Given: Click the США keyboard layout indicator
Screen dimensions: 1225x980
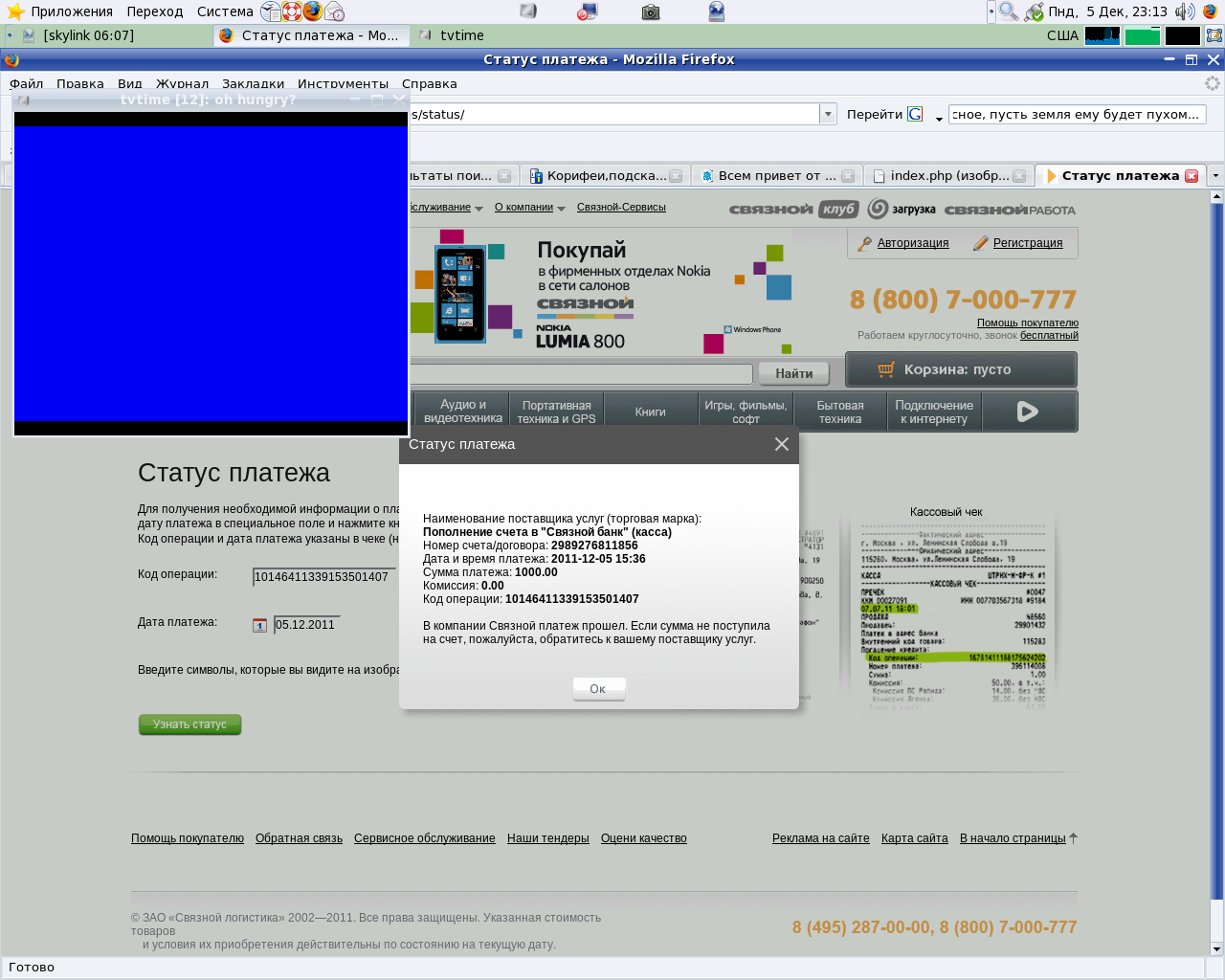Looking at the screenshot, I should [x=1062, y=35].
